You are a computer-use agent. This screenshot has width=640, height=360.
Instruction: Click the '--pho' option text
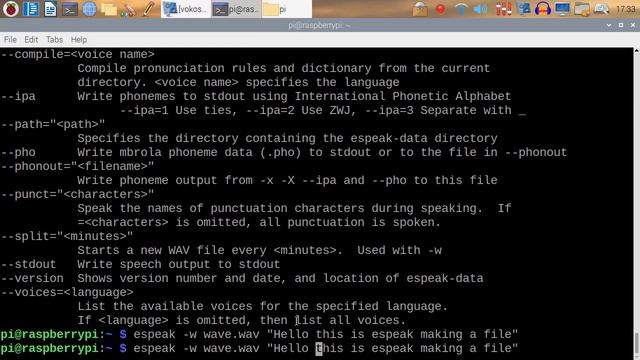coord(18,152)
